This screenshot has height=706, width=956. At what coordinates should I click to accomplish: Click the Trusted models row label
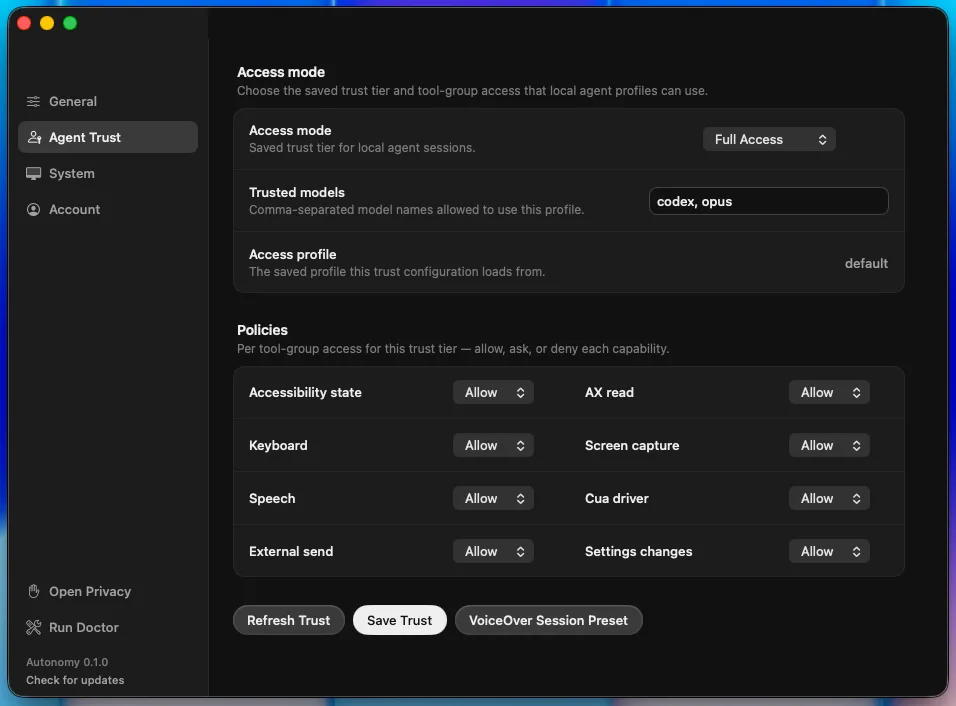297,192
